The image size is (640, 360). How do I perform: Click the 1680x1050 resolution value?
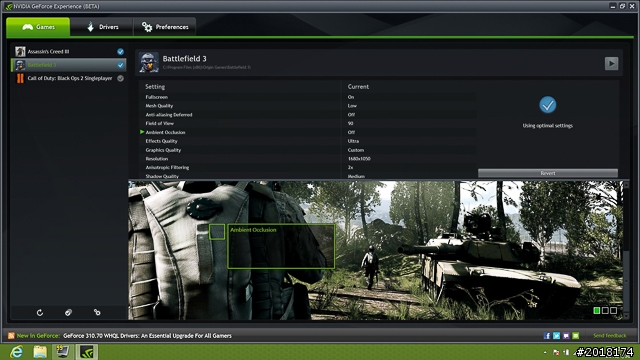point(359,159)
